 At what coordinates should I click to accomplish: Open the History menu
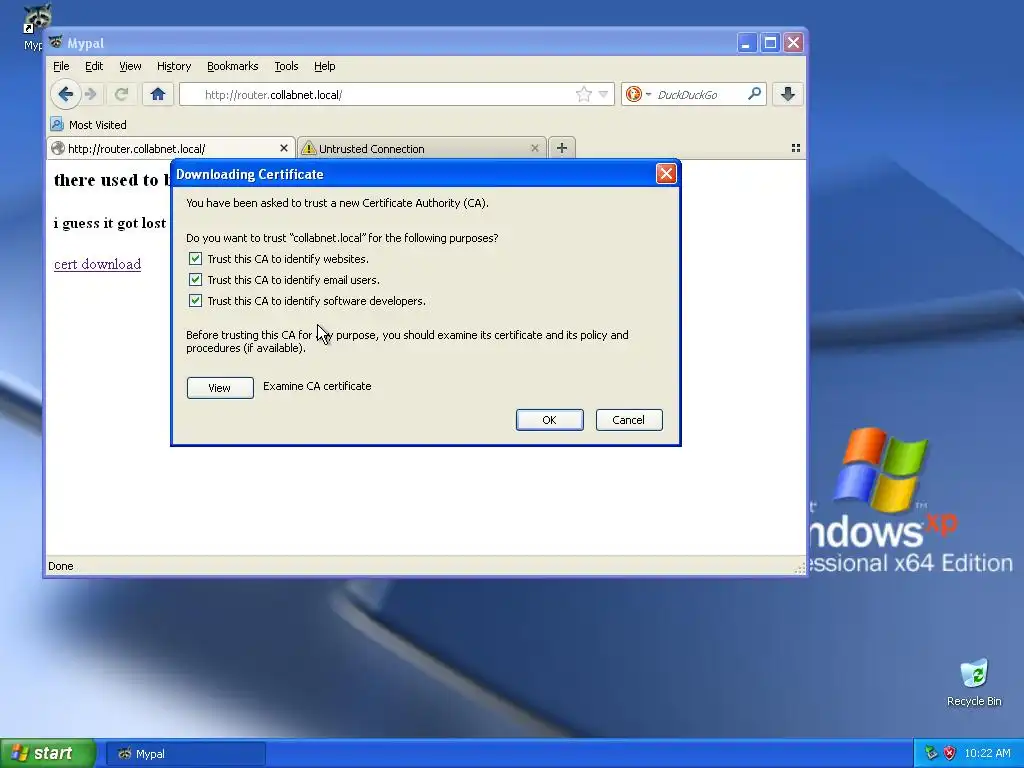tap(174, 66)
